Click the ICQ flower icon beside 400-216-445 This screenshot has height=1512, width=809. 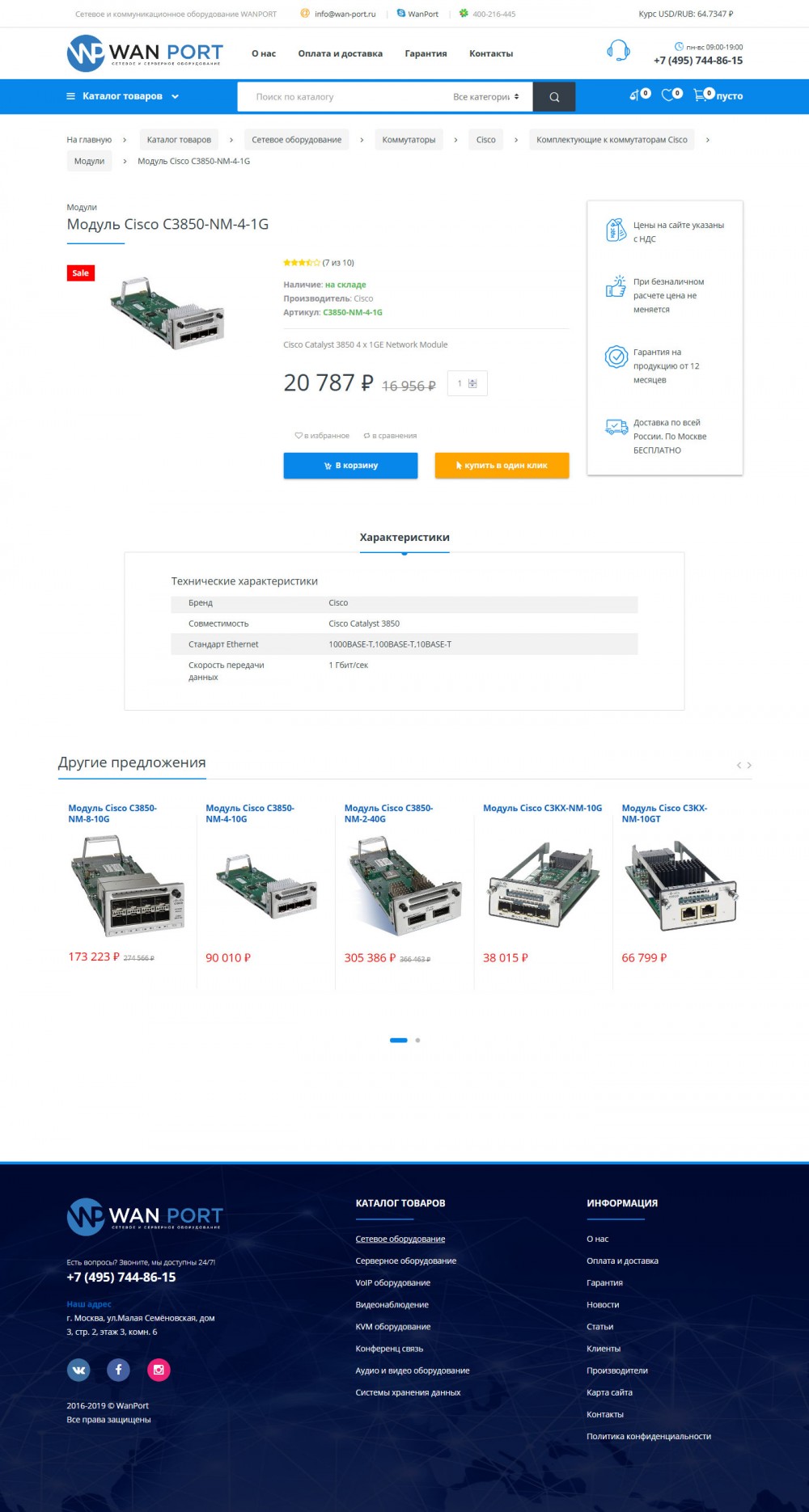pyautogui.click(x=464, y=13)
